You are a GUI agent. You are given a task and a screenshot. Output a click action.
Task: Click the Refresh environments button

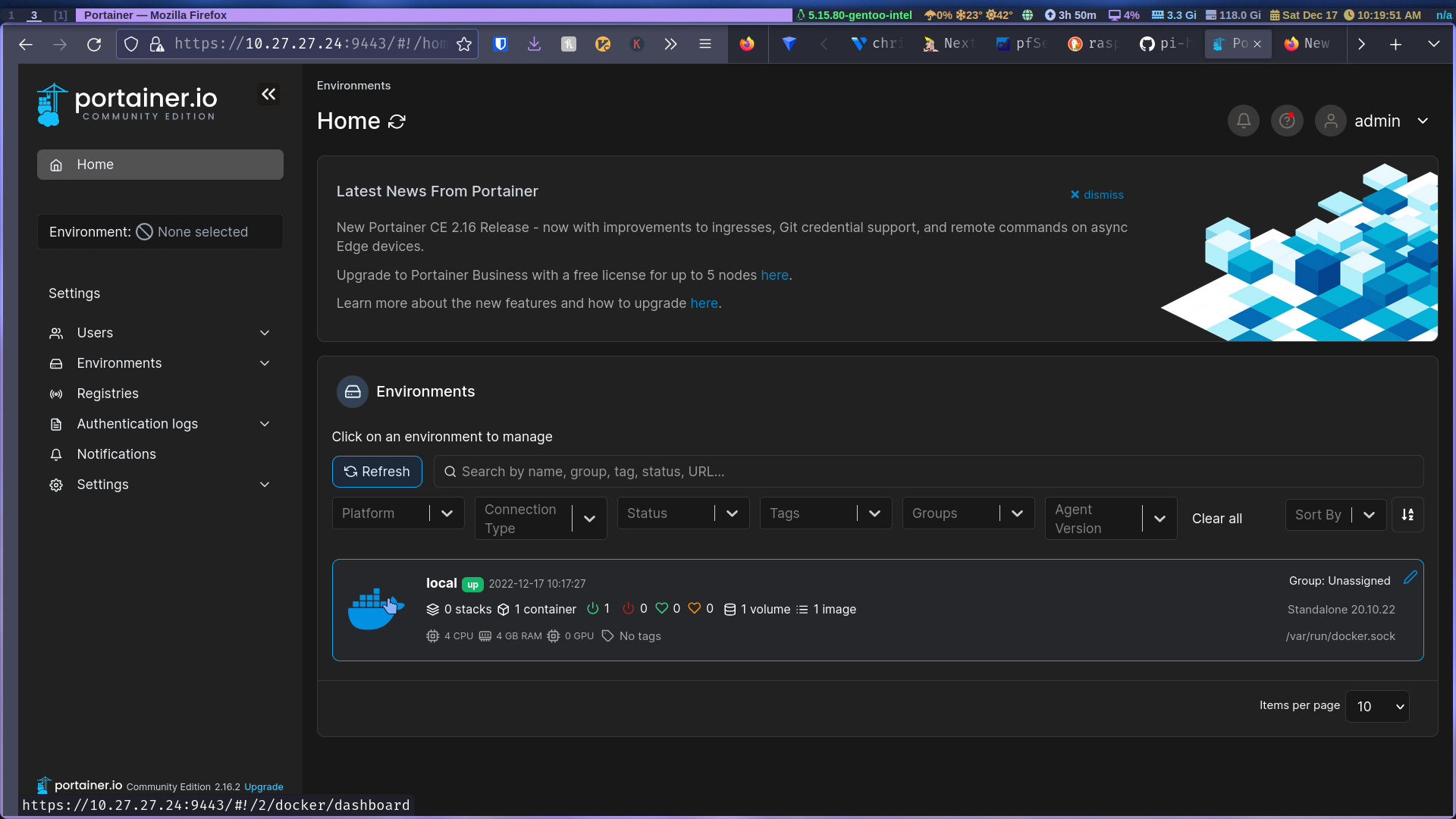(x=377, y=472)
